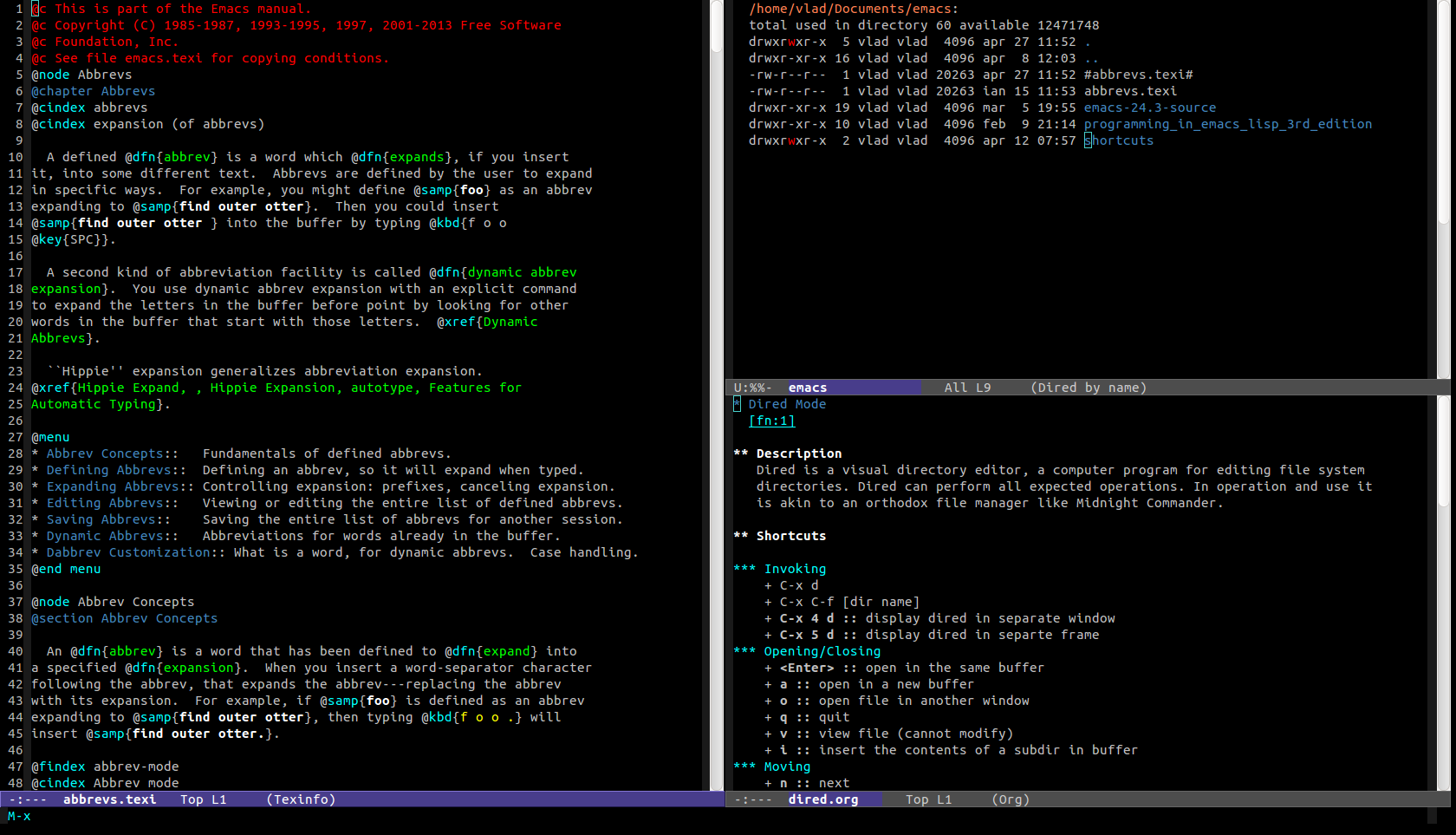The height and width of the screenshot is (835, 1456).
Task: Collapse the Invoking subheading
Action: (780, 569)
